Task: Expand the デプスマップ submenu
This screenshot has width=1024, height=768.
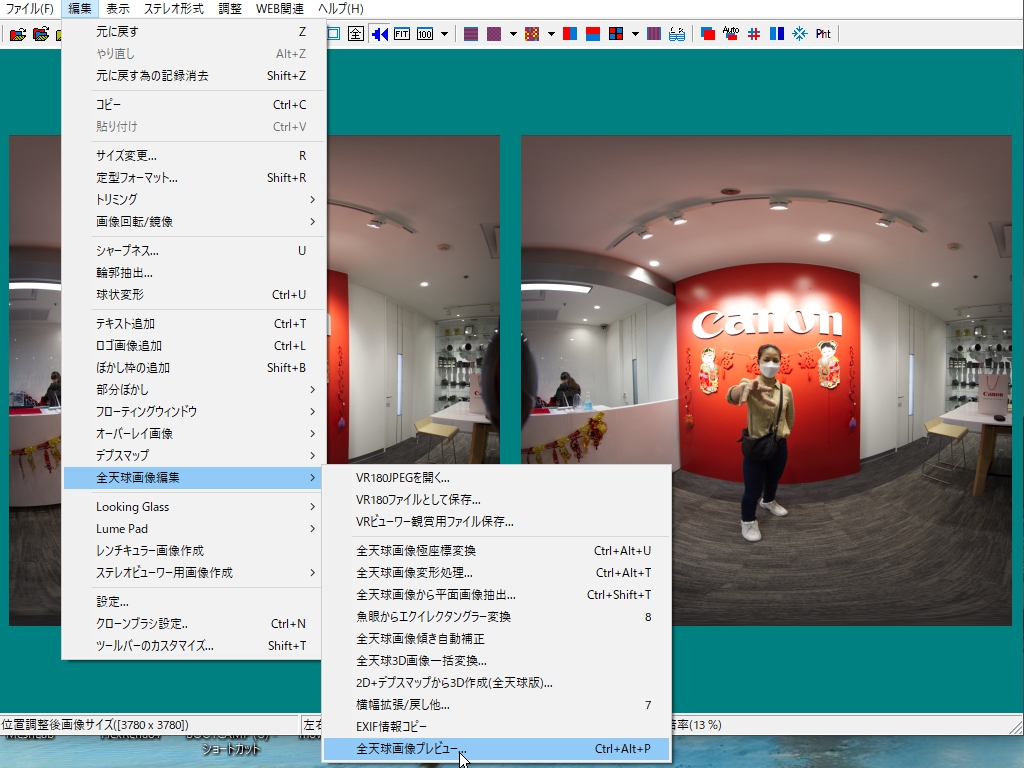Action: coord(194,456)
